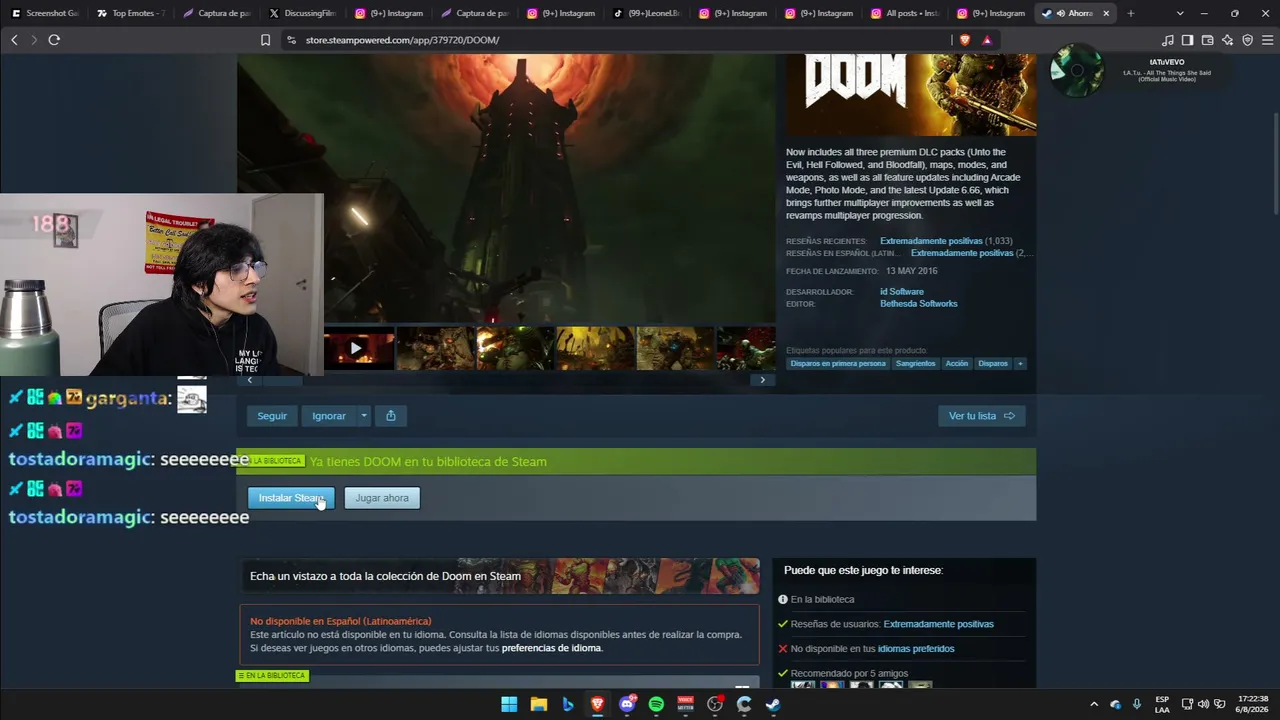Click the address bar URL field
Viewport: 1280px width, 720px height.
(620, 40)
